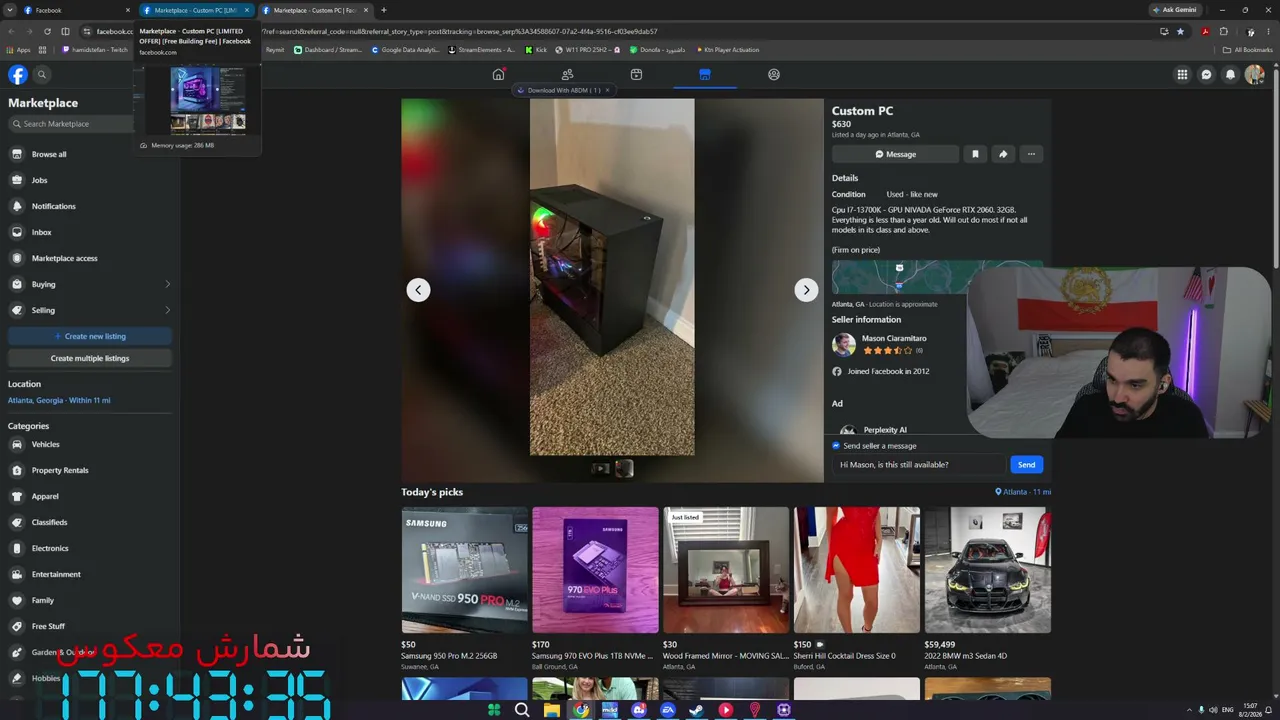Open Windows search from the taskbar
The height and width of the screenshot is (720, 1280).
522,710
